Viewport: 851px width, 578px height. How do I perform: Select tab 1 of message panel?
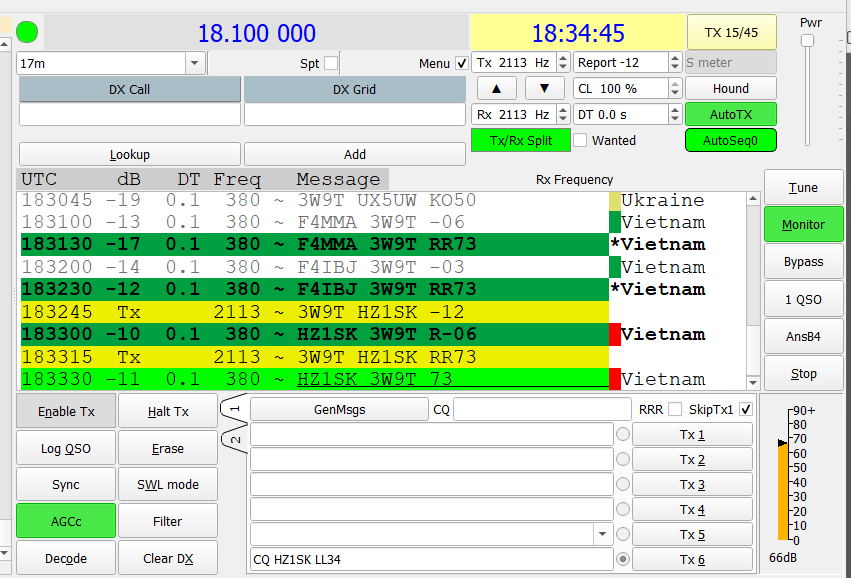pyautogui.click(x=234, y=408)
